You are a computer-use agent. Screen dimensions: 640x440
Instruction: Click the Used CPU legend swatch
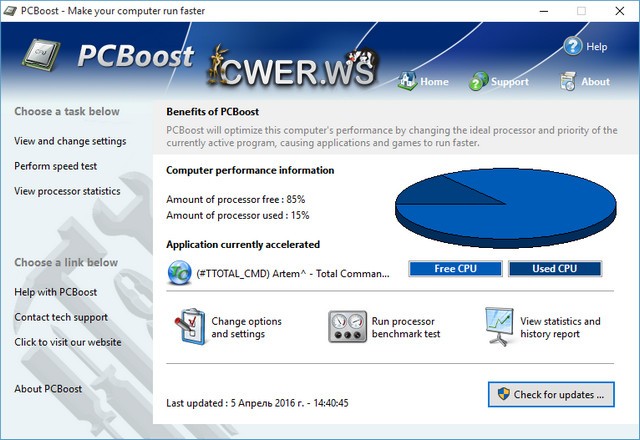point(554,269)
